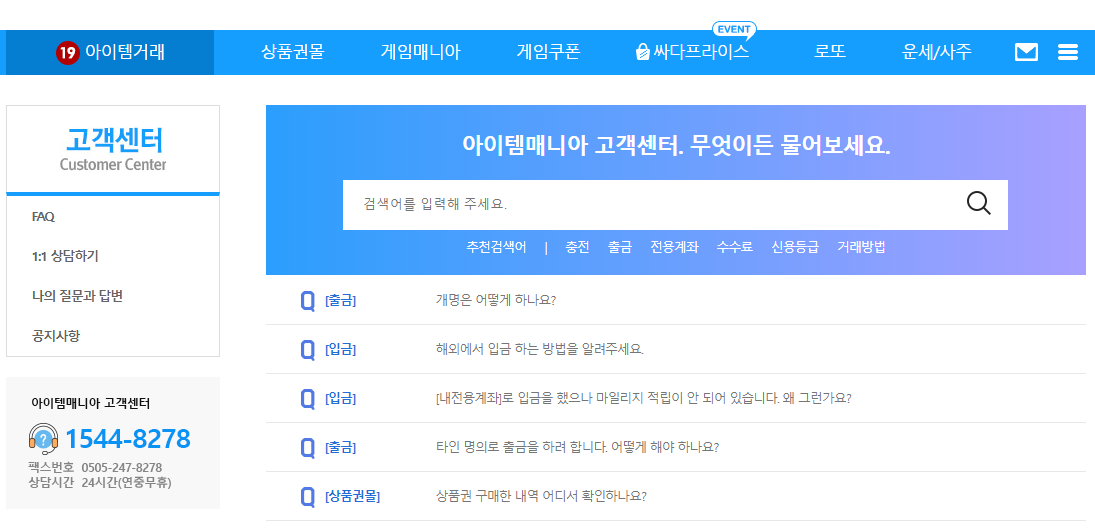The width and height of the screenshot is (1095, 530).
Task: Open question 해외에서 입금 하는 방법을 알려주세요
Action: [540, 349]
